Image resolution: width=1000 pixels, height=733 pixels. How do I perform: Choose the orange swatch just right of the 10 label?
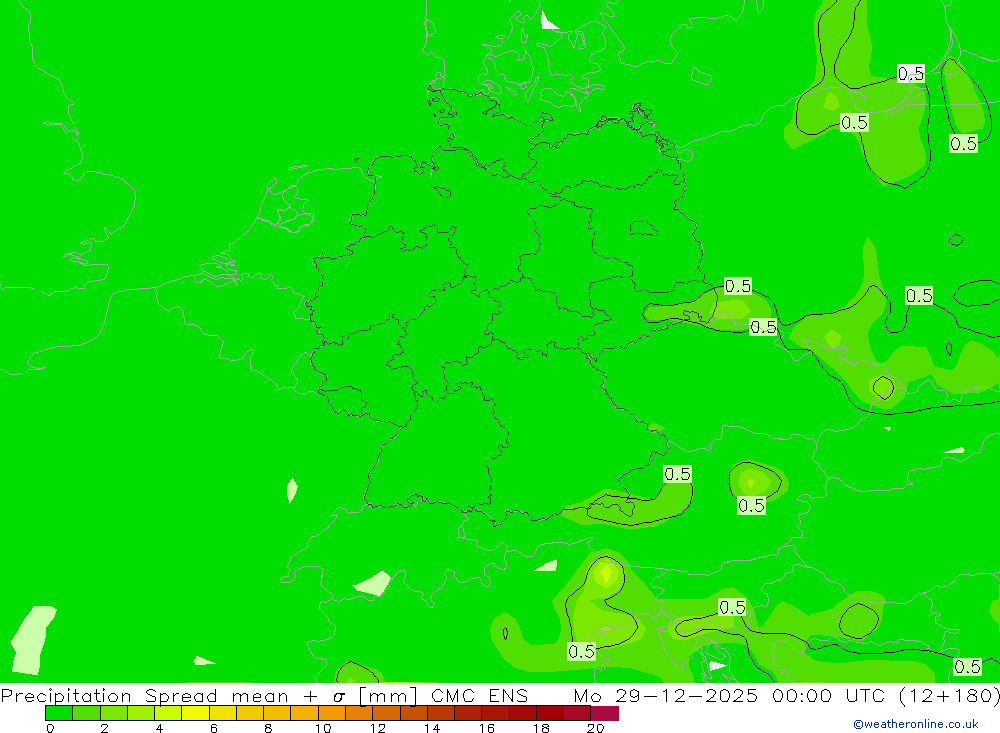coord(332,713)
